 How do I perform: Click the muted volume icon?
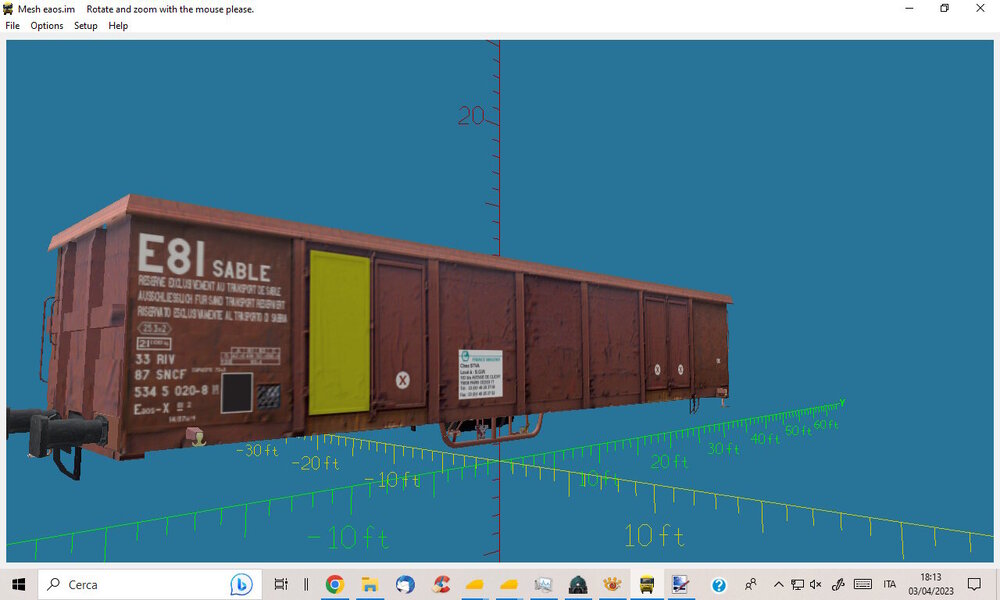[x=816, y=584]
